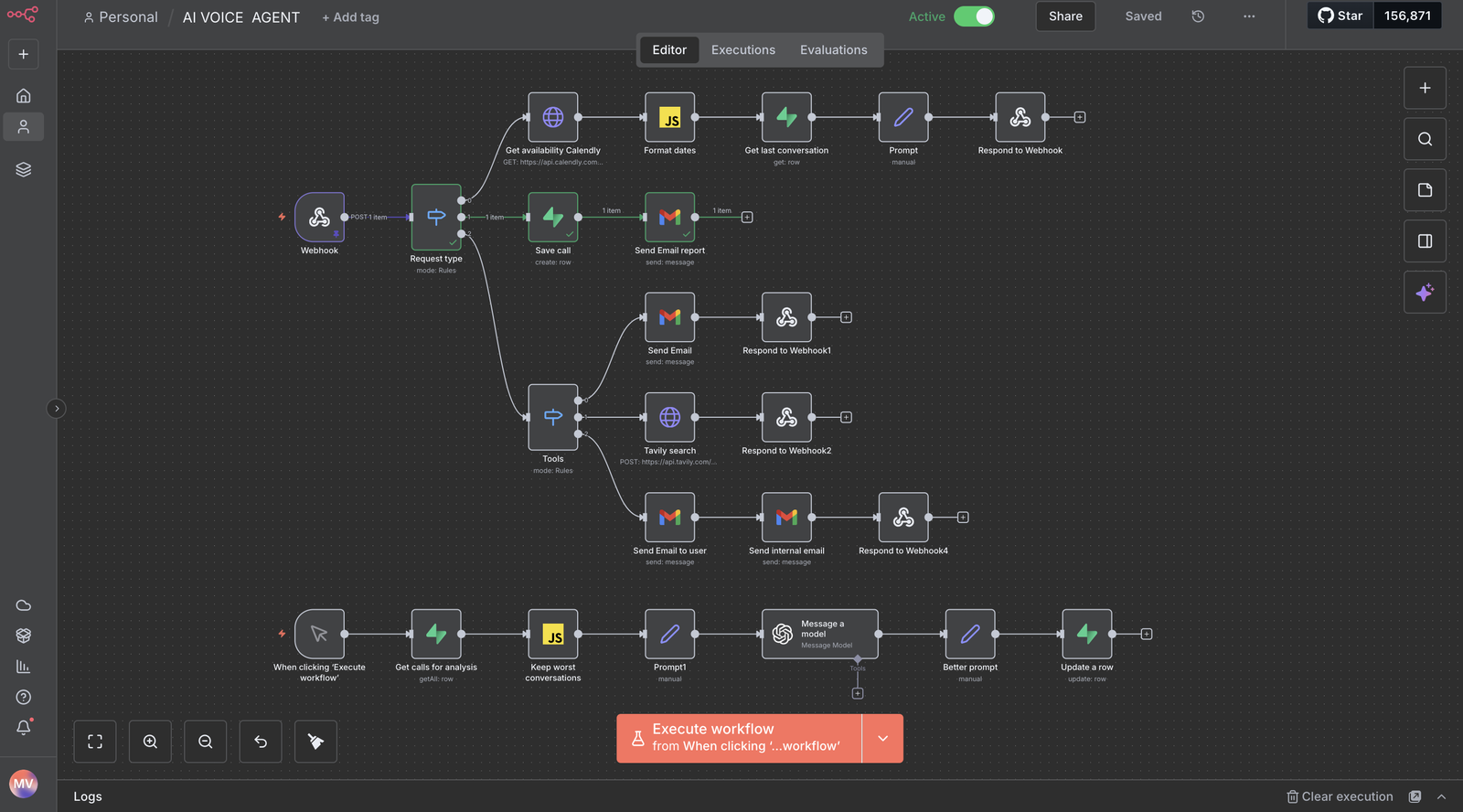Switch to the Evaluations tab
This screenshot has width=1463, height=812.
[834, 50]
